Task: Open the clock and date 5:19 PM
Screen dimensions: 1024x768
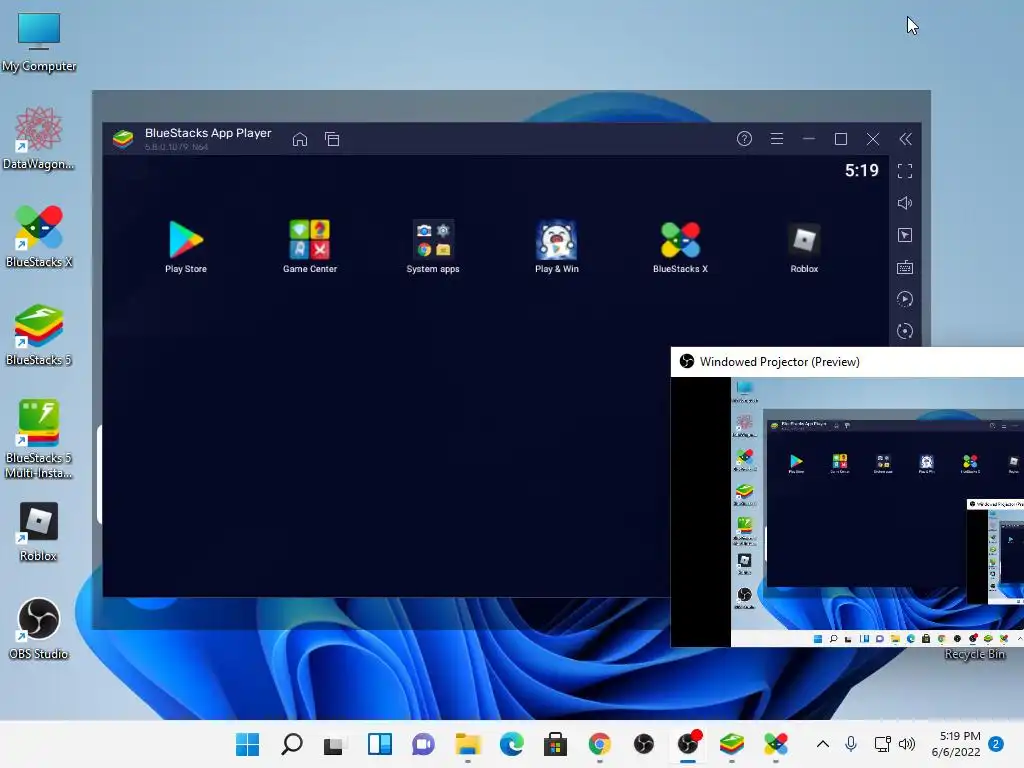Action: tap(956, 744)
